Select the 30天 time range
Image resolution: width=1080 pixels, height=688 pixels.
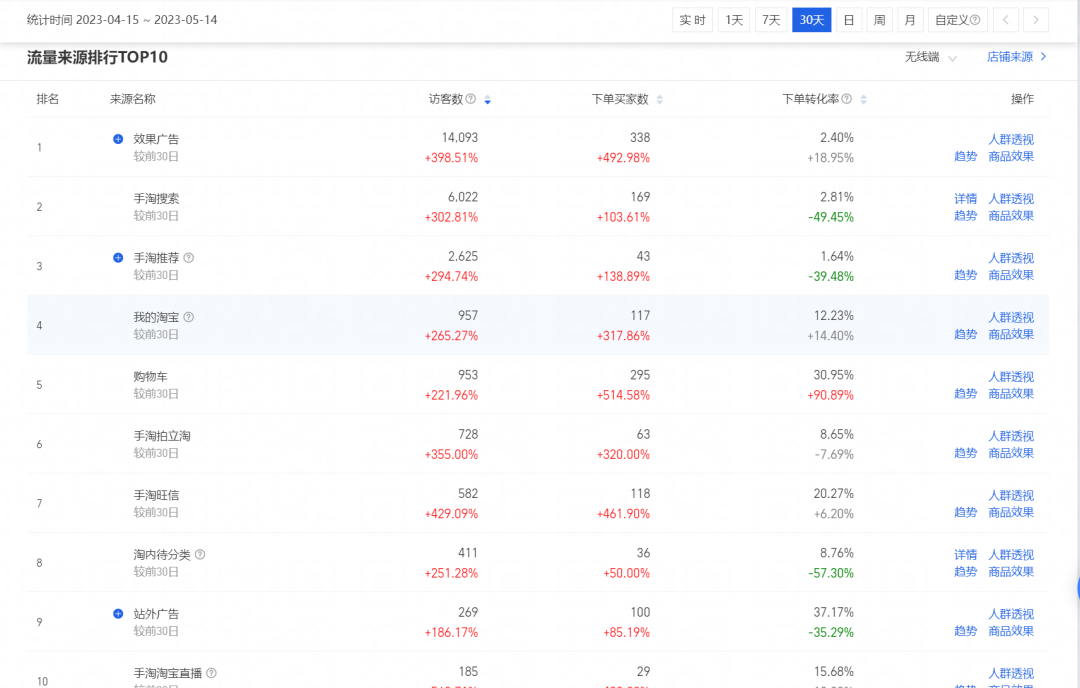pyautogui.click(x=811, y=20)
